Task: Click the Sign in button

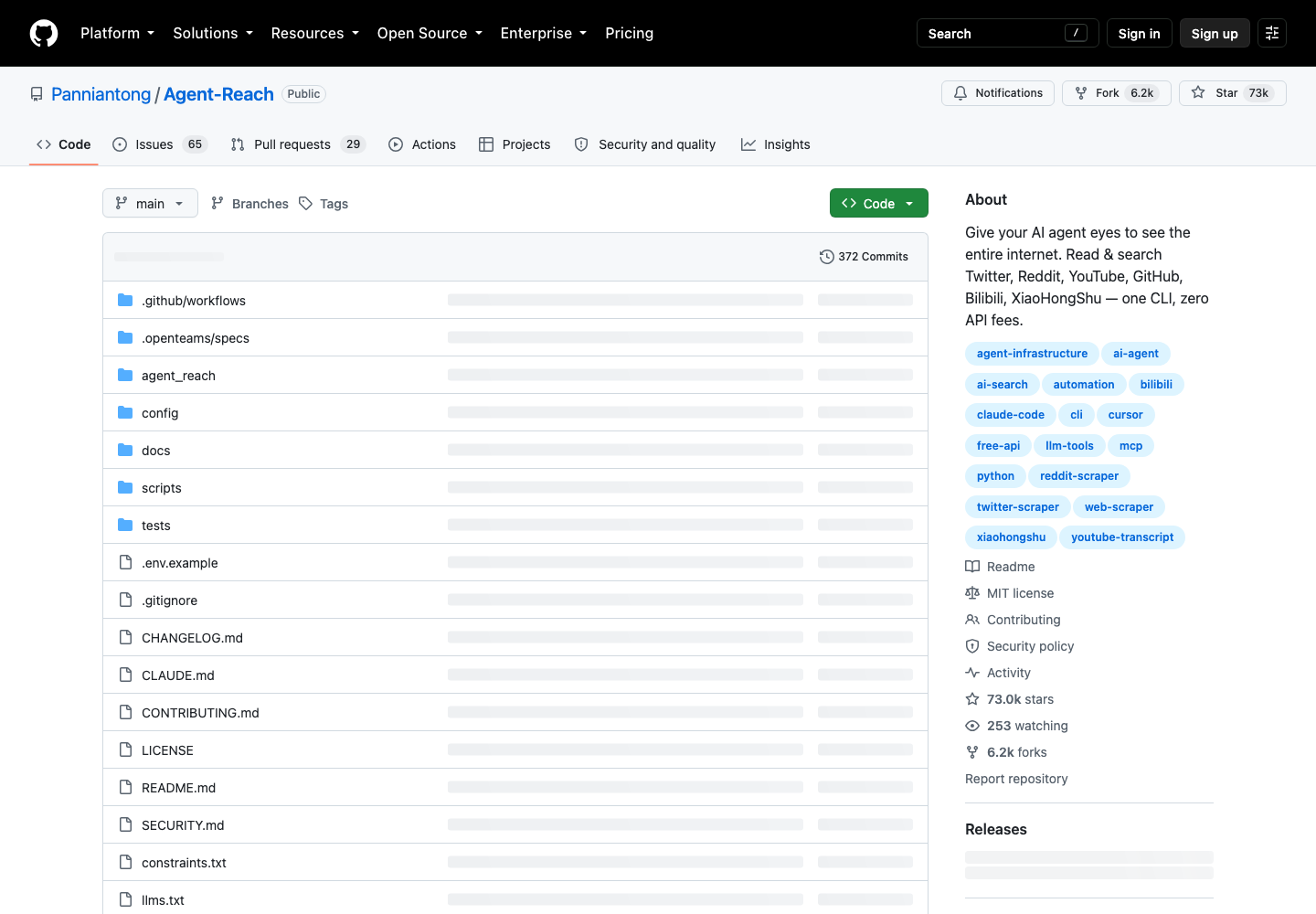Action: 1139,33
